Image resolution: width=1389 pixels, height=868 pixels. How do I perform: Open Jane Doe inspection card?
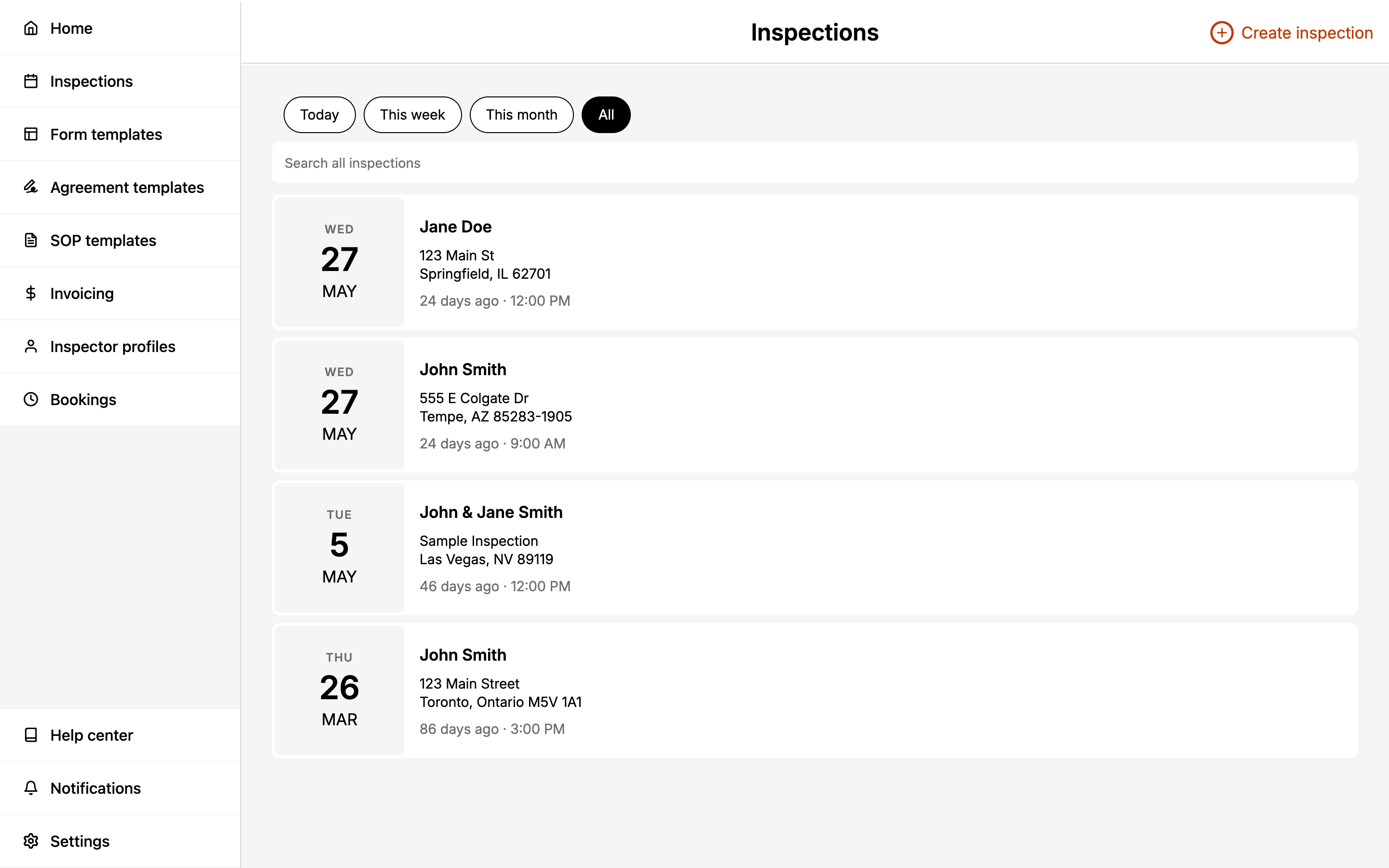[x=815, y=262]
